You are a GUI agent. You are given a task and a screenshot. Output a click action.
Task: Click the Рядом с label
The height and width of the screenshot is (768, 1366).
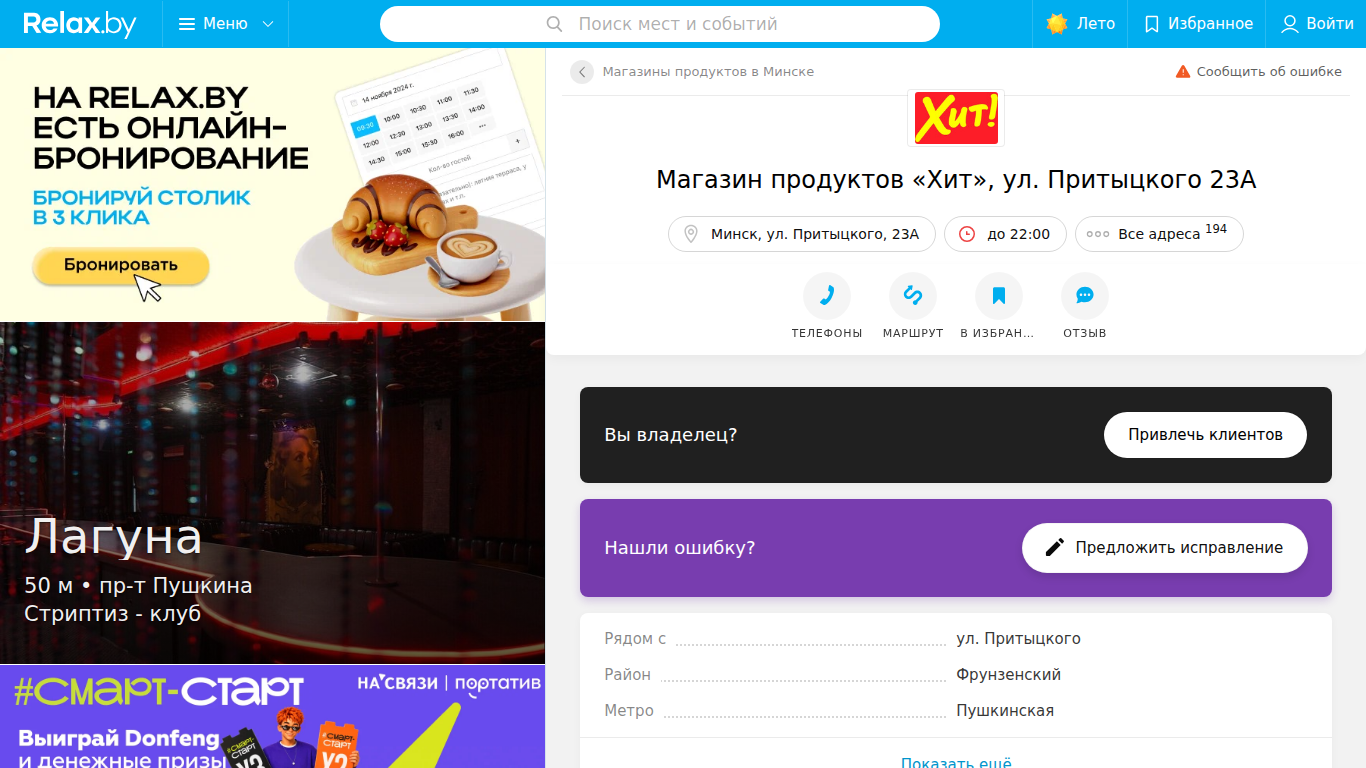click(x=635, y=639)
